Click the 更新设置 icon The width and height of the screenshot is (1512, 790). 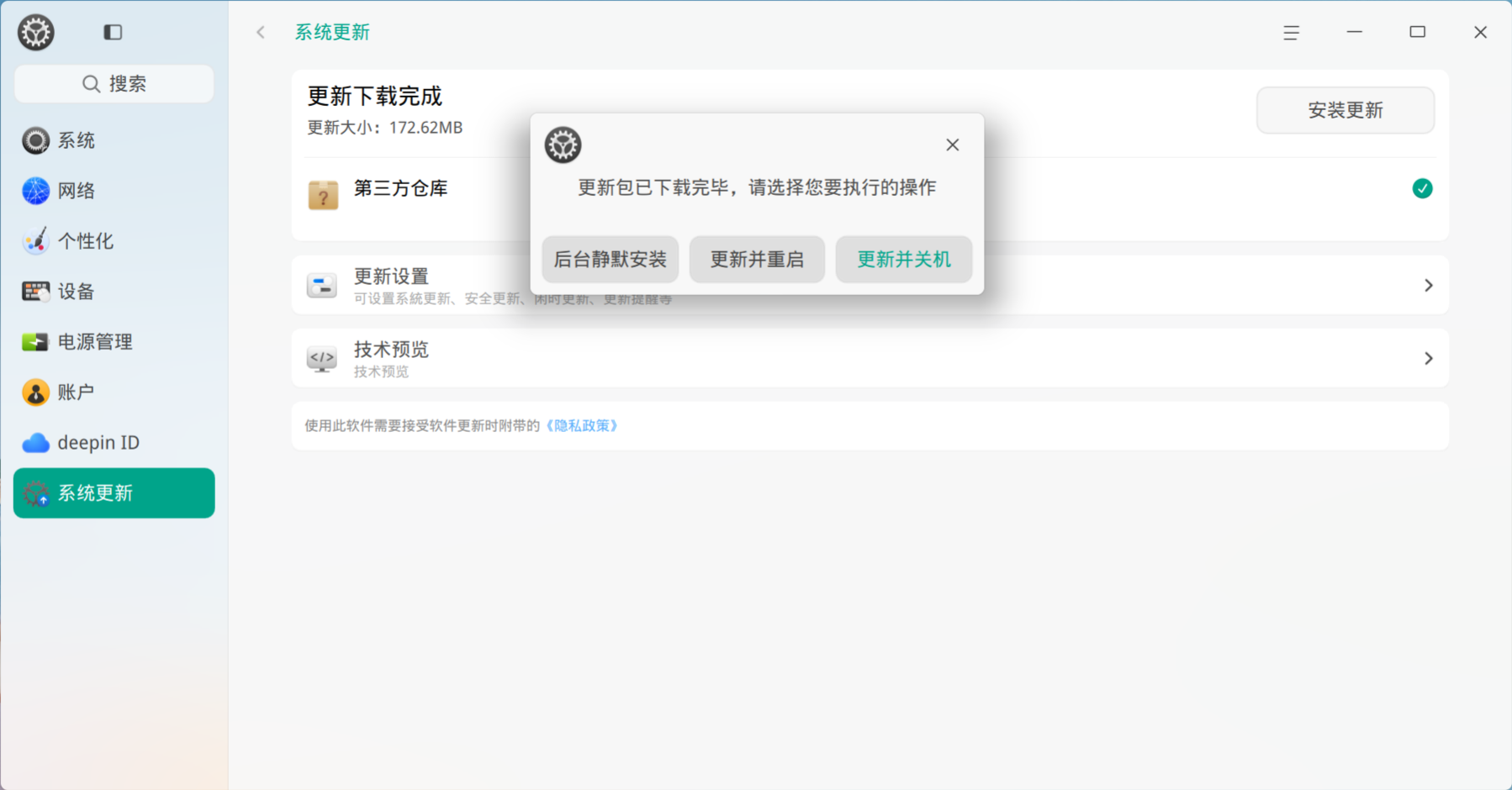[x=322, y=286]
